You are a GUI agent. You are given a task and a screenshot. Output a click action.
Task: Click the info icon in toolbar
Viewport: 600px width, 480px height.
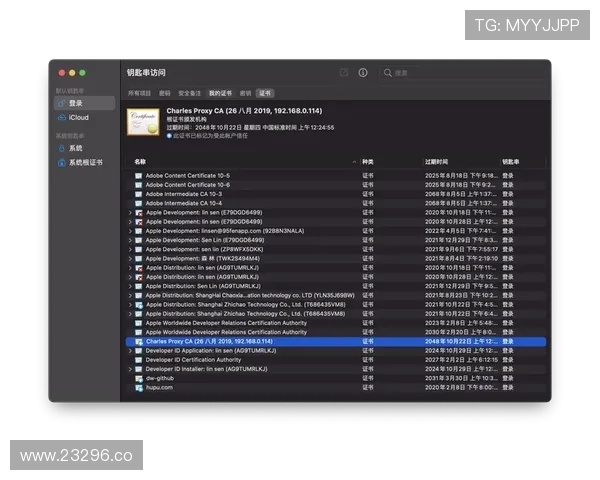tap(363, 73)
